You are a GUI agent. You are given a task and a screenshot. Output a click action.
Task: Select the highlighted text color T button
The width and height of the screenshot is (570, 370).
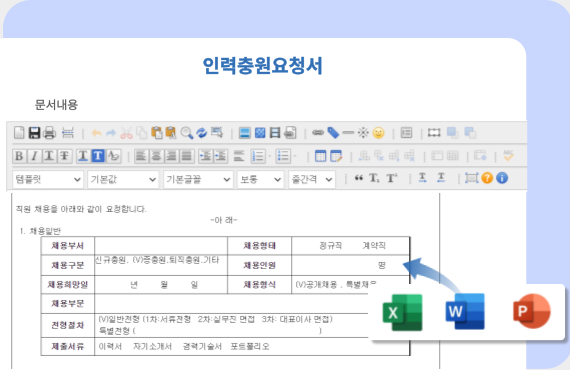pos(98,156)
